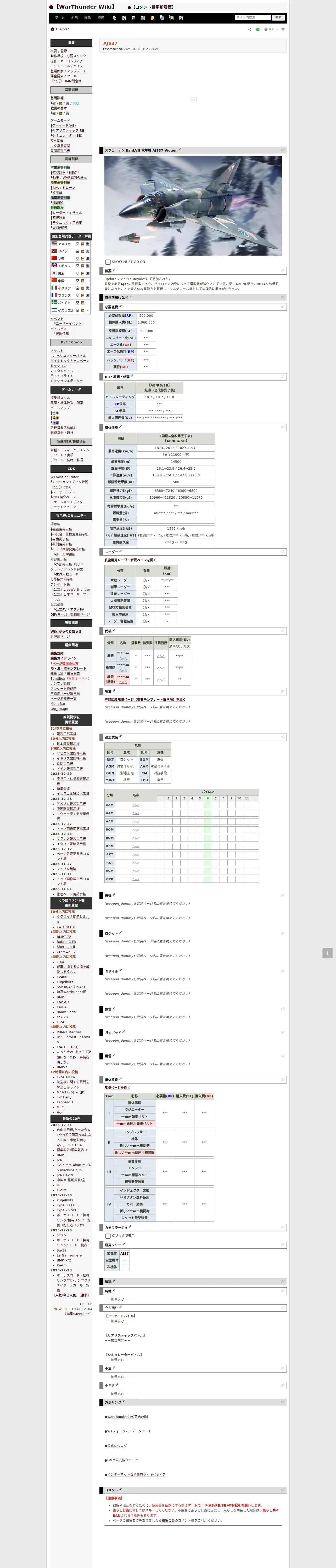Image resolution: width=336 pixels, height=1568 pixels.
Task: Click the home icon in the breadcrumb
Action: pyautogui.click(x=52, y=29)
